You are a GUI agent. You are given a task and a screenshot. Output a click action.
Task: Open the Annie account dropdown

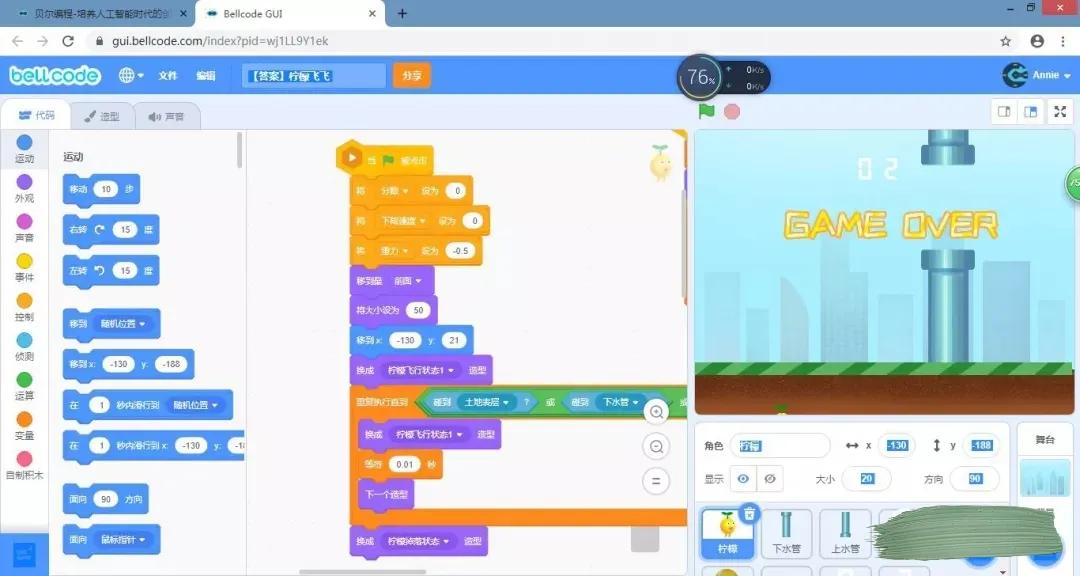click(x=1037, y=75)
